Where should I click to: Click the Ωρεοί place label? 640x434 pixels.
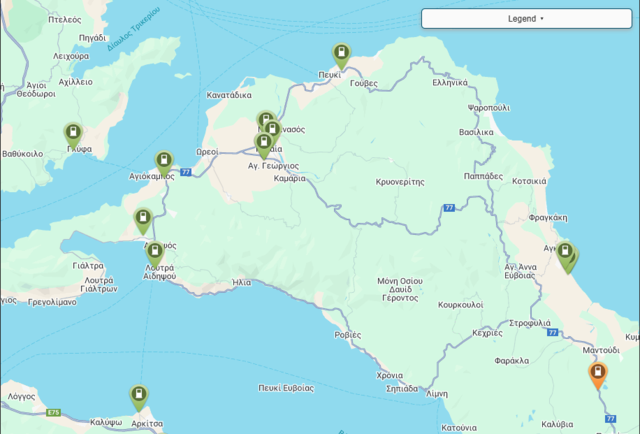click(x=207, y=152)
